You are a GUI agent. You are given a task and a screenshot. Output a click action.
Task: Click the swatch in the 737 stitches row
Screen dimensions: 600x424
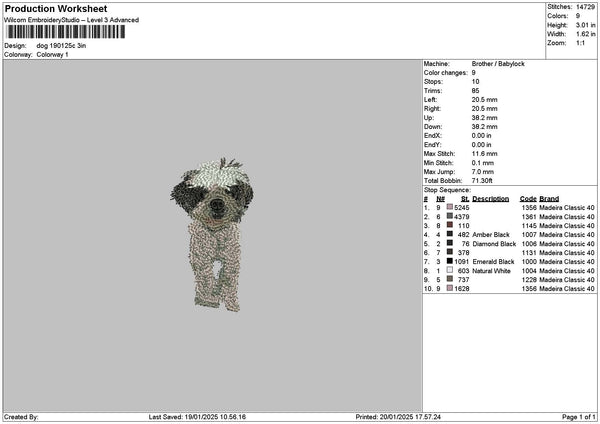click(x=450, y=279)
